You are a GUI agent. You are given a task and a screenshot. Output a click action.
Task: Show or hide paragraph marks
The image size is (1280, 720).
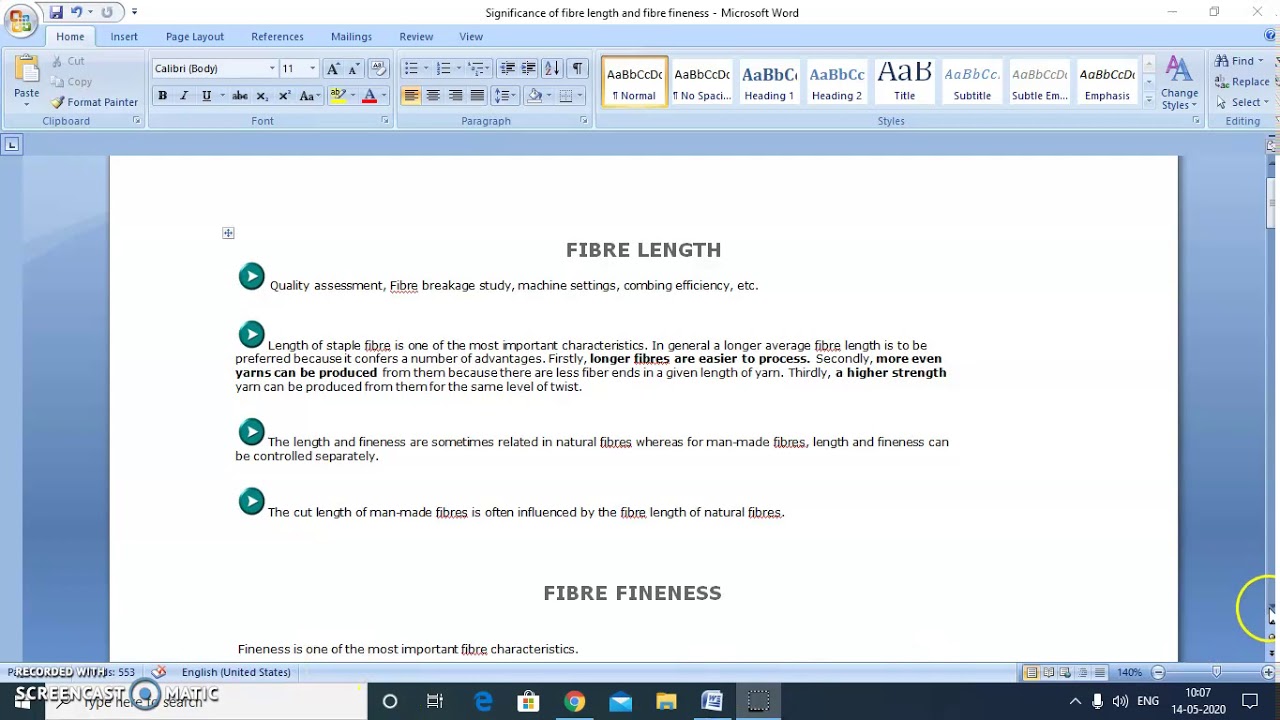tap(577, 68)
